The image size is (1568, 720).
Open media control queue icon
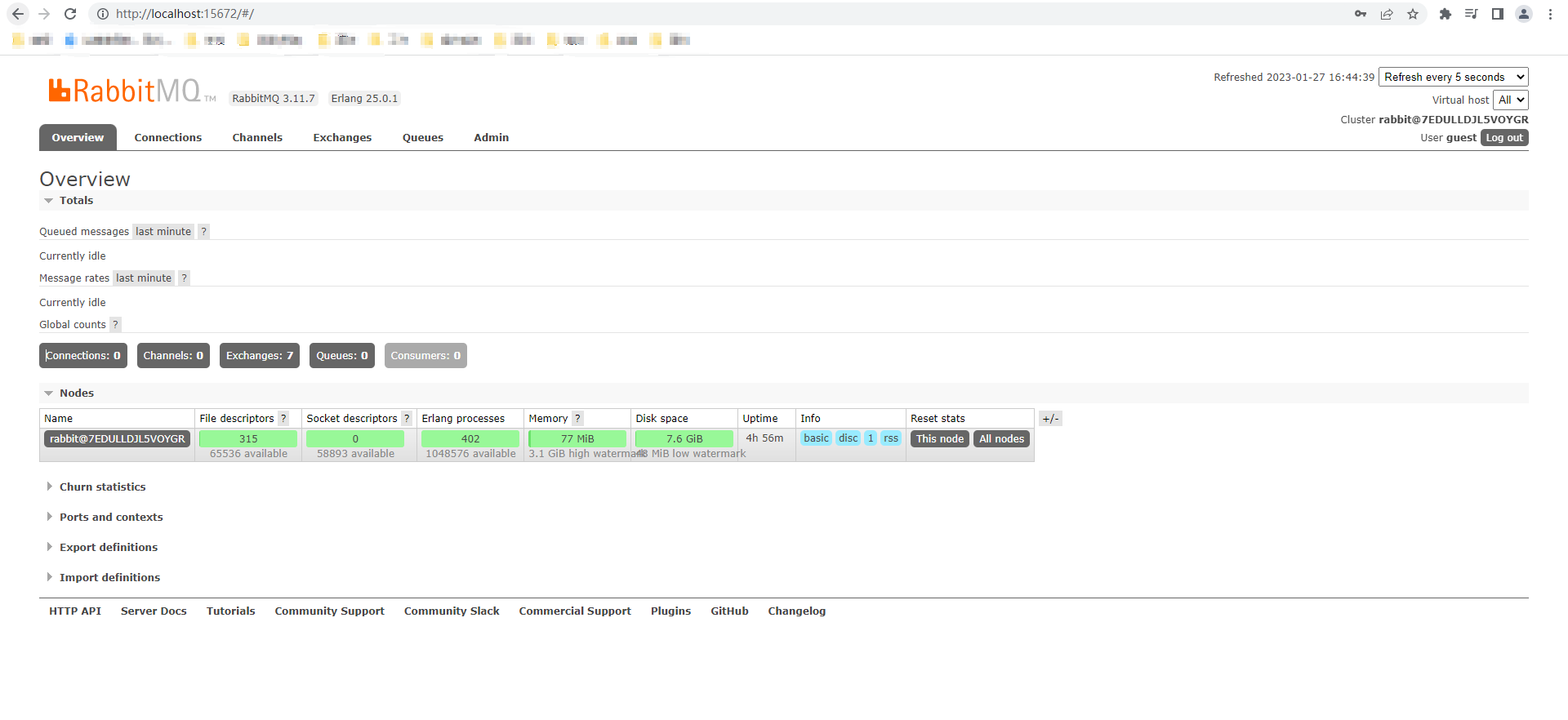[1472, 14]
